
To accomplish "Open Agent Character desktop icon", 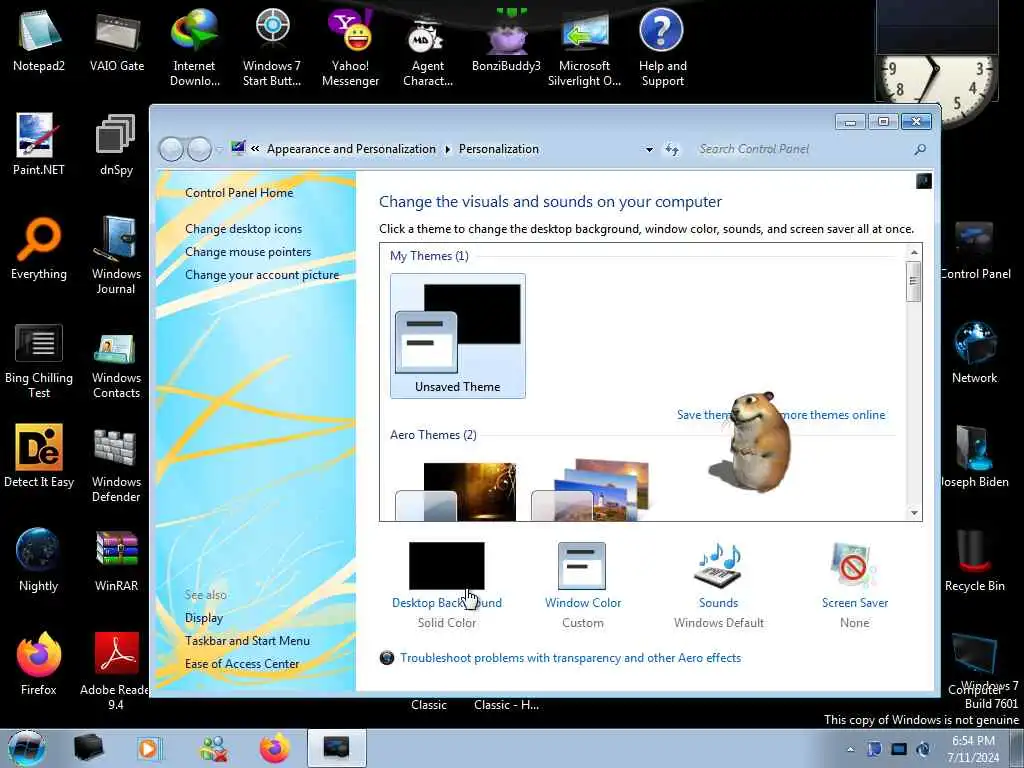I will (428, 52).
